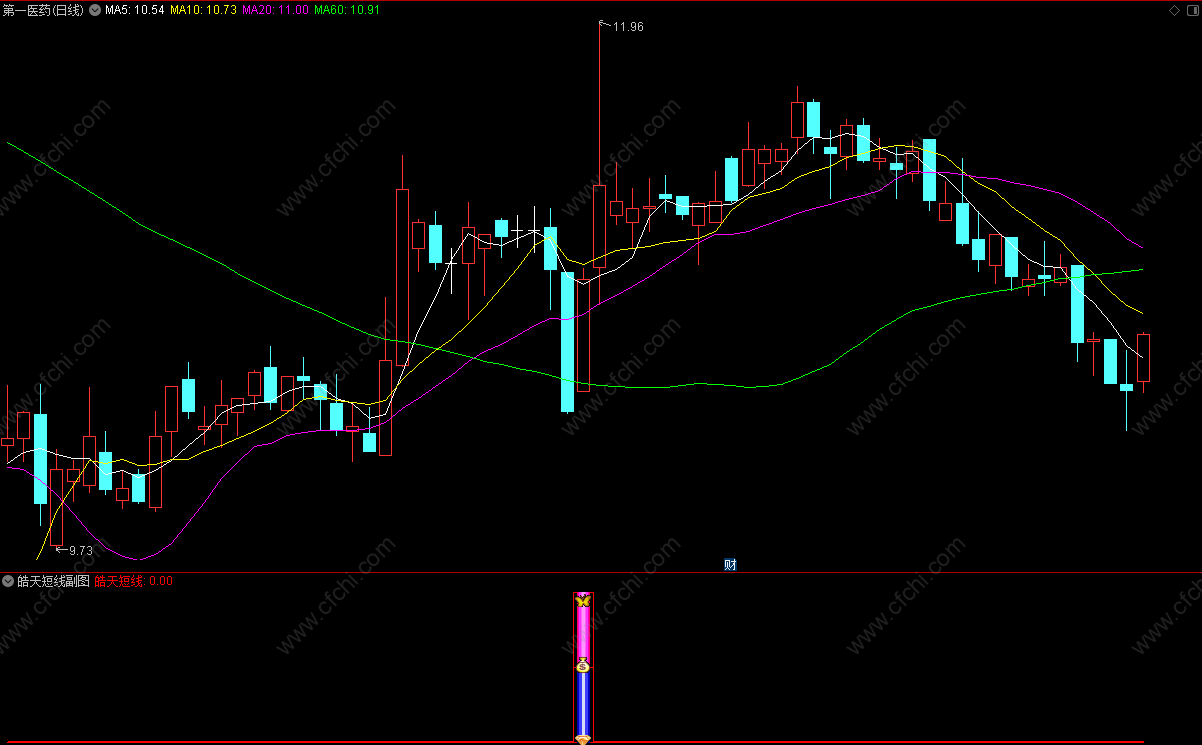The image size is (1202, 745).
Task: Click the butterfly signal icon in sub-chart
Action: (583, 600)
